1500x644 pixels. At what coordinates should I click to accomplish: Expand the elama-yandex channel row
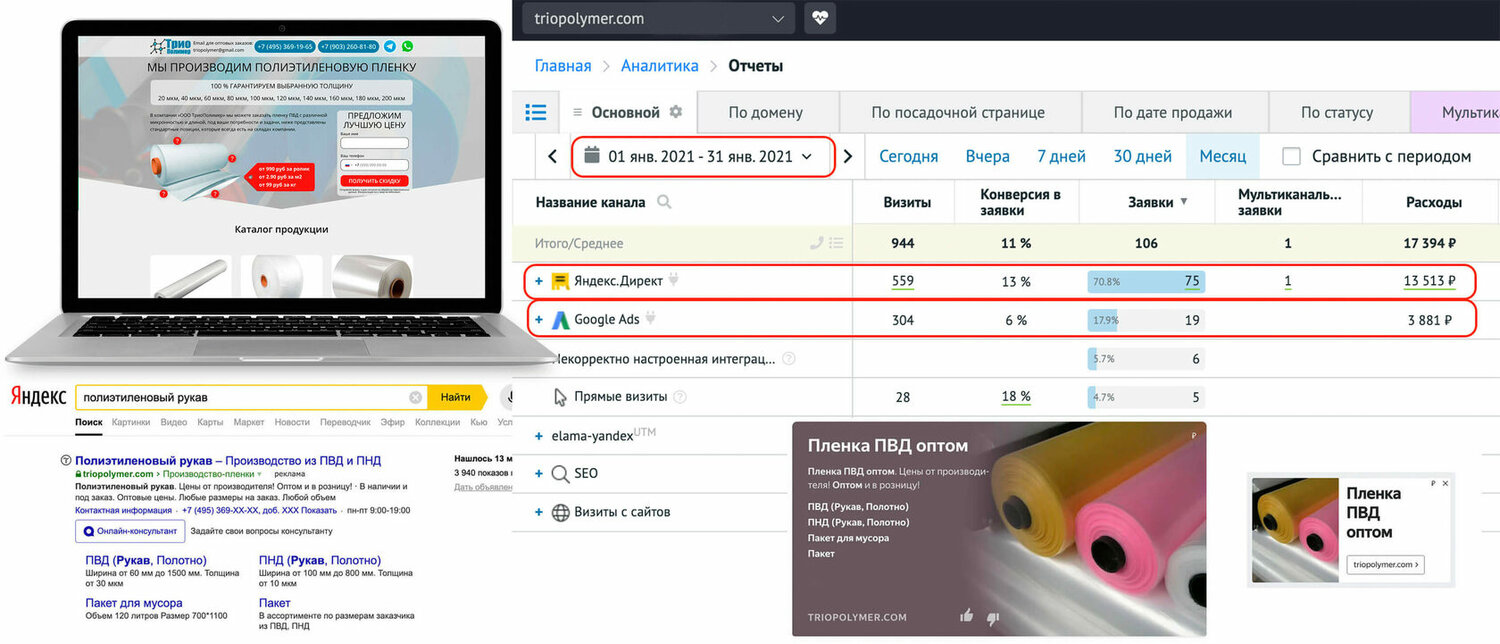(539, 436)
